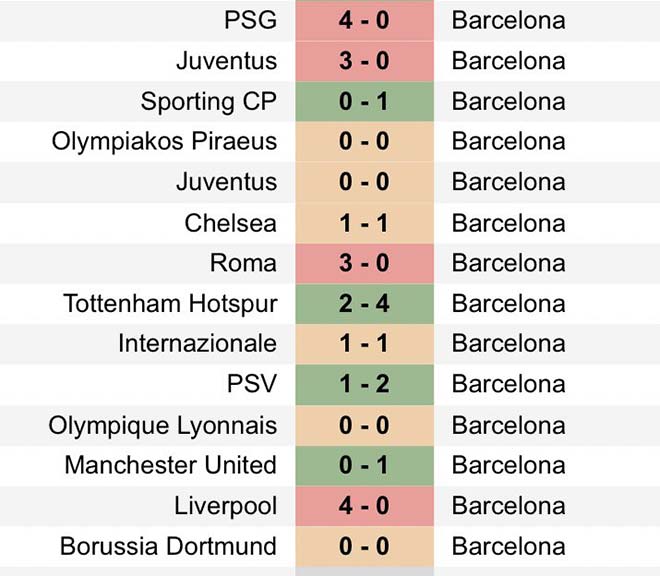Select Manchester United team name
660x576 pixels.
click(x=170, y=465)
